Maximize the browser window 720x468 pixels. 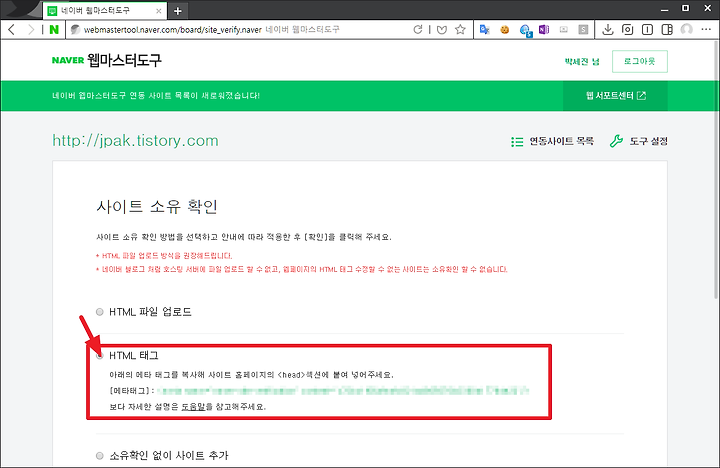point(686,8)
